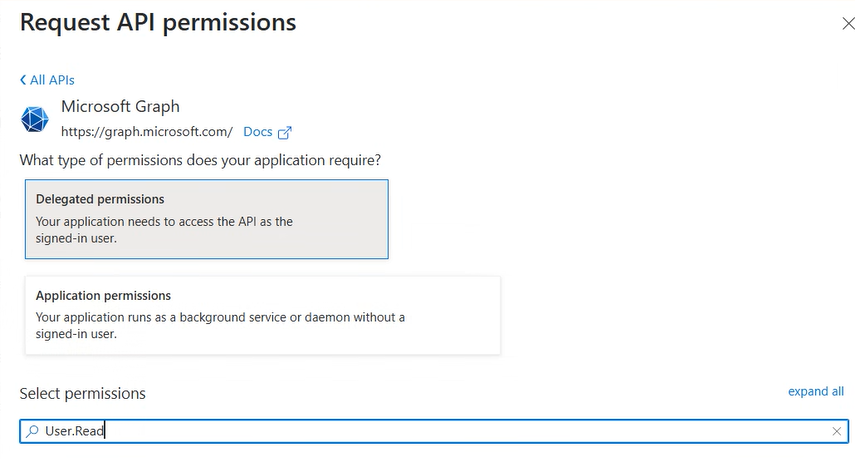Click the permission type question text
The height and width of the screenshot is (459, 855).
(200, 160)
